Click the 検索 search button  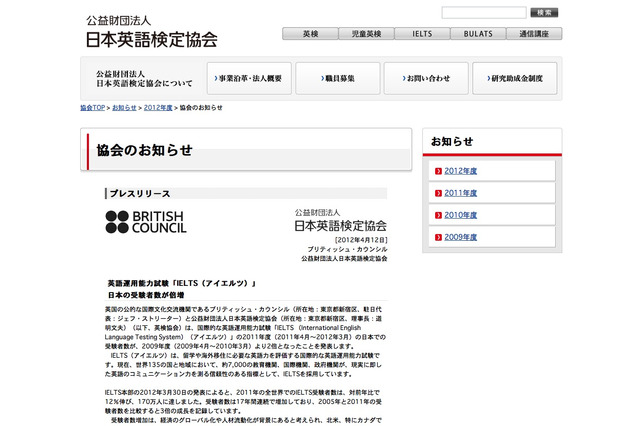(x=544, y=13)
